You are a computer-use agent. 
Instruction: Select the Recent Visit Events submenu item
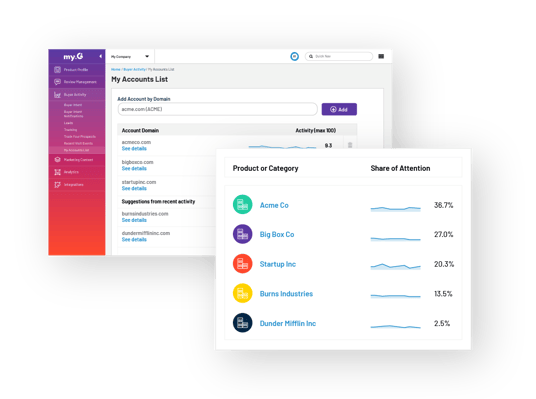78,143
